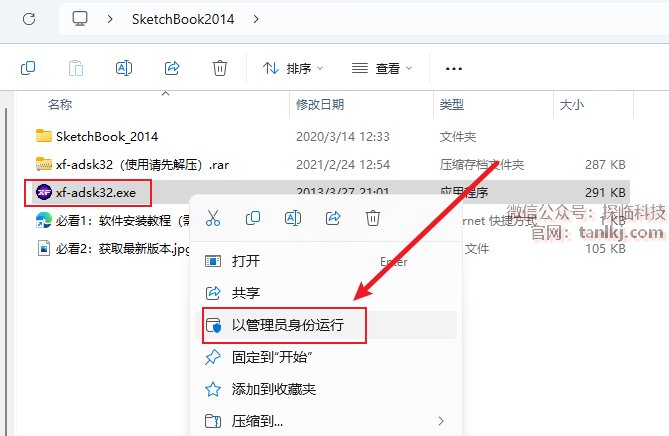This screenshot has width=669, height=436.
Task: Click the 291 KB size cell
Action: (605, 193)
